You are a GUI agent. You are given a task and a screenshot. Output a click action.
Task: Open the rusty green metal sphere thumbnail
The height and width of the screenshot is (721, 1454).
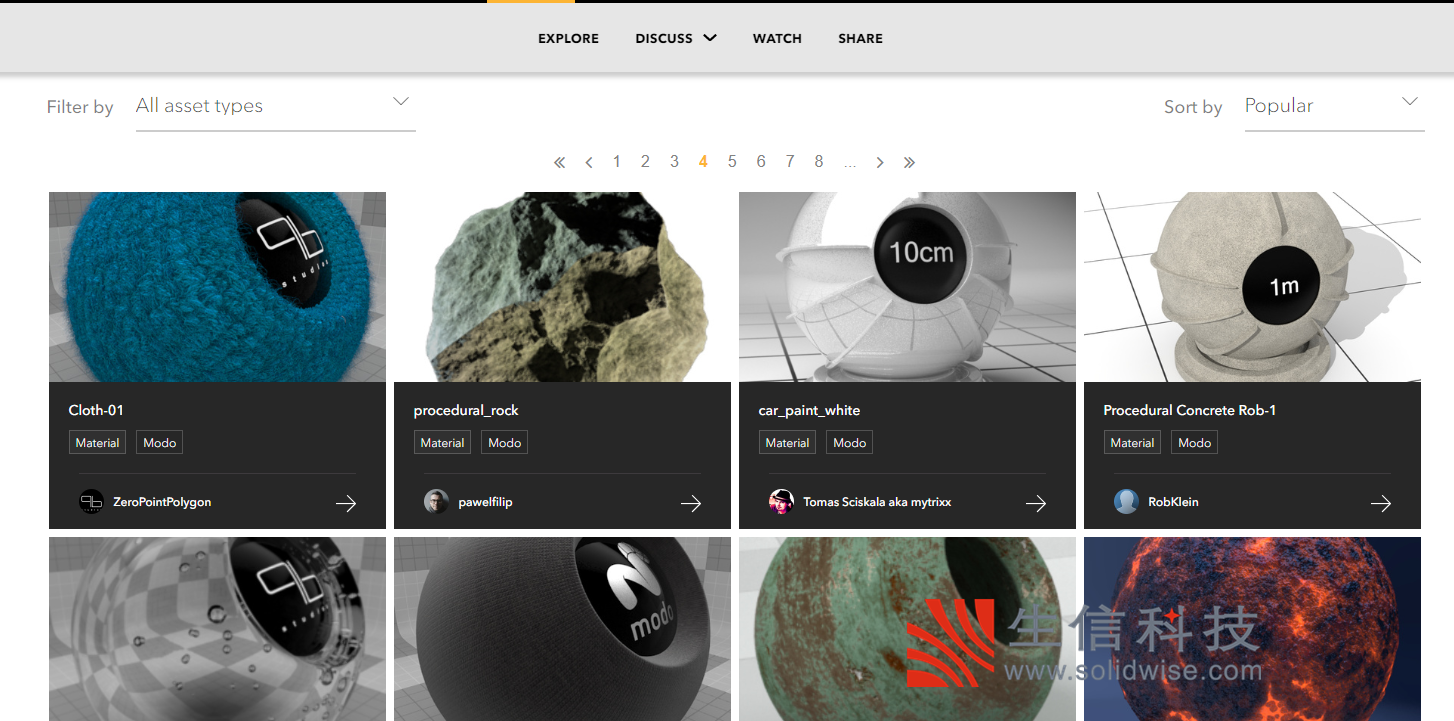pos(907,629)
